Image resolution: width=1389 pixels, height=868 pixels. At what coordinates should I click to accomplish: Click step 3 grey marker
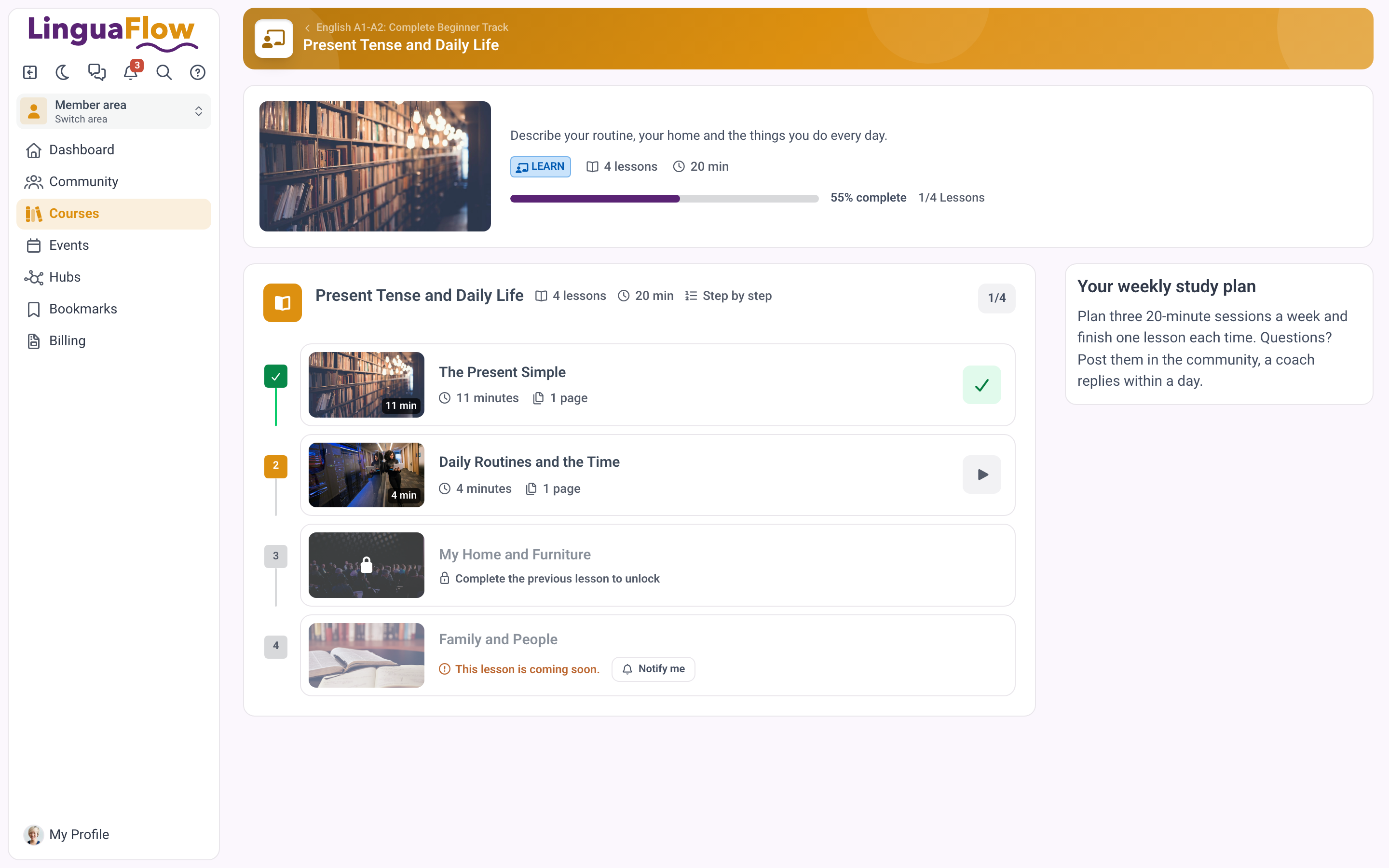pos(275,556)
